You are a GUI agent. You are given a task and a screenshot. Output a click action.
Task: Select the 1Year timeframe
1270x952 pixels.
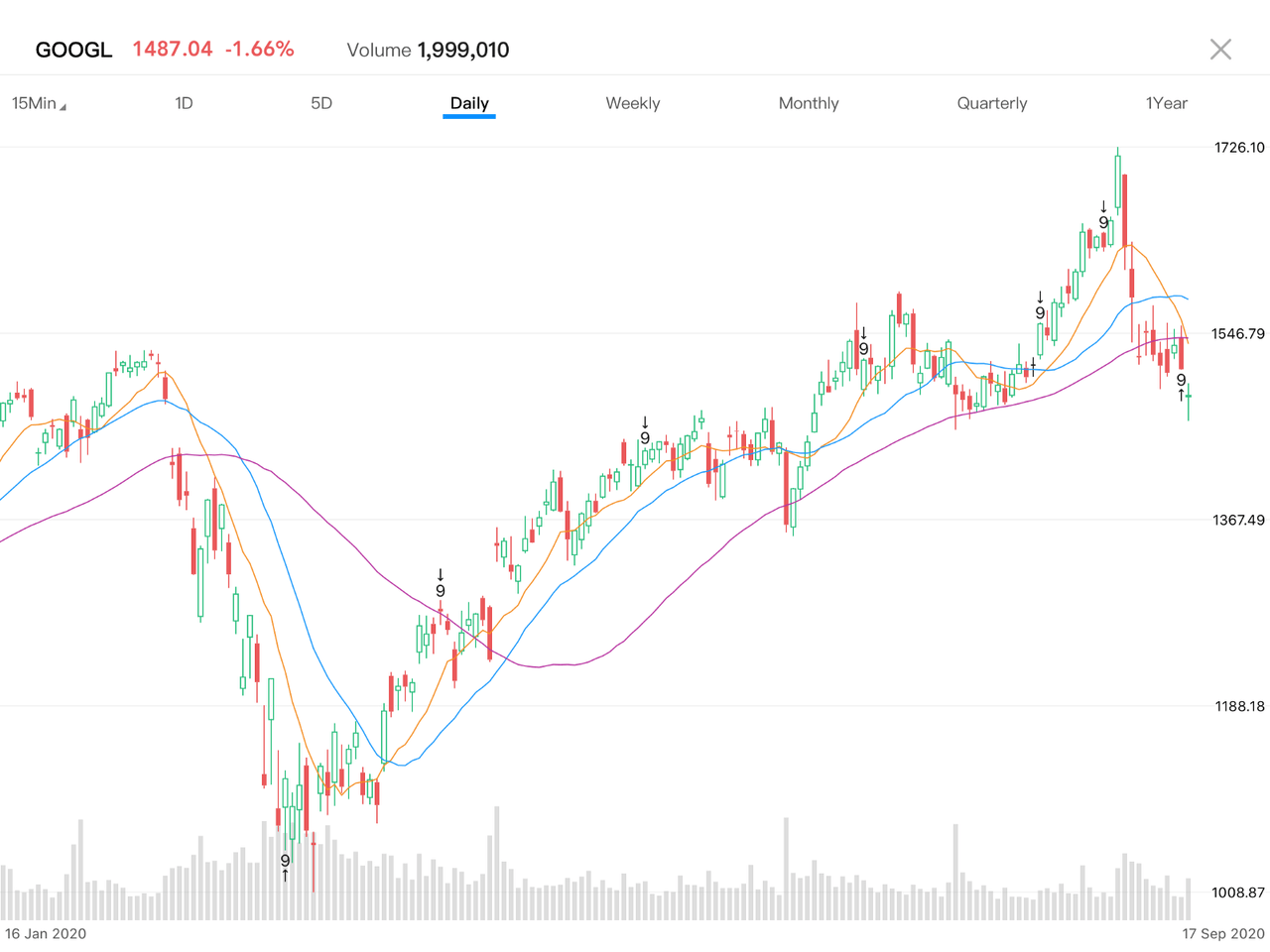pyautogui.click(x=1166, y=102)
